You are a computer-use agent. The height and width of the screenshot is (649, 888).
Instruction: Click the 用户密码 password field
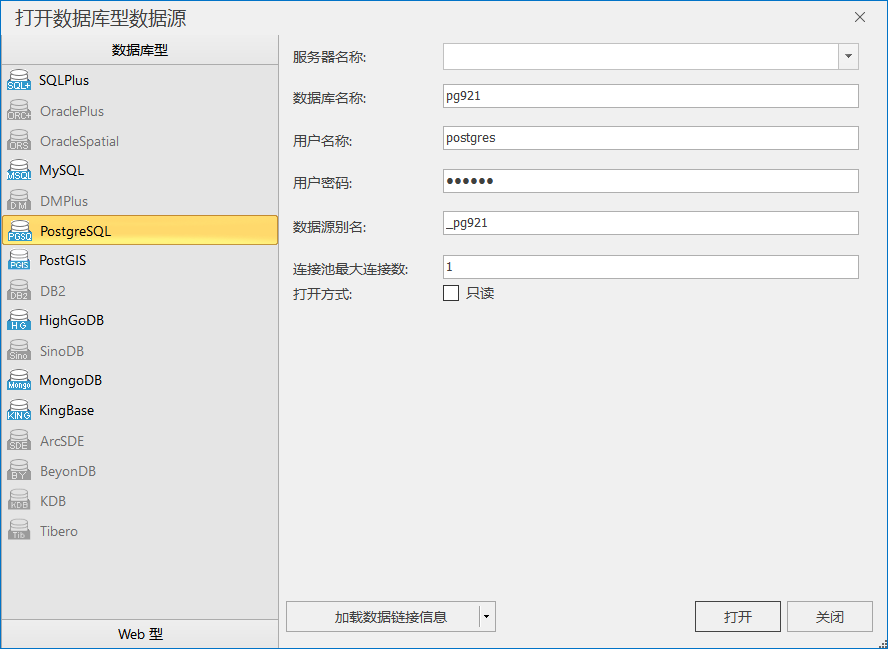(650, 181)
